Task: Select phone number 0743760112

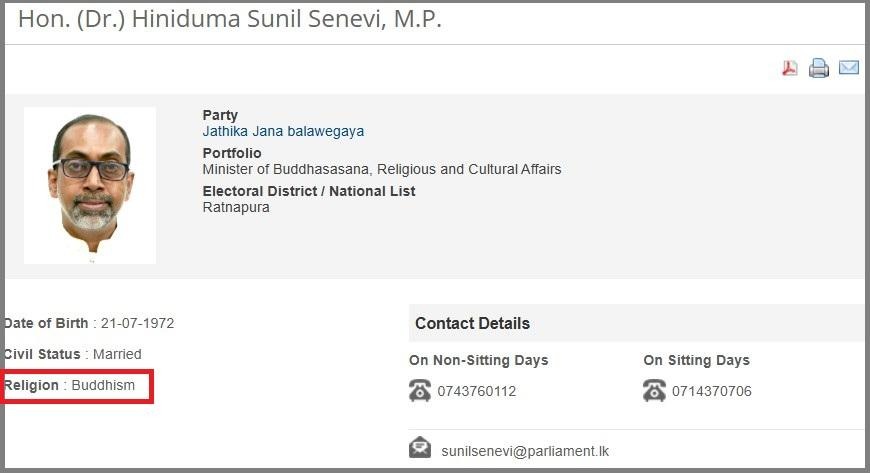Action: click(477, 391)
